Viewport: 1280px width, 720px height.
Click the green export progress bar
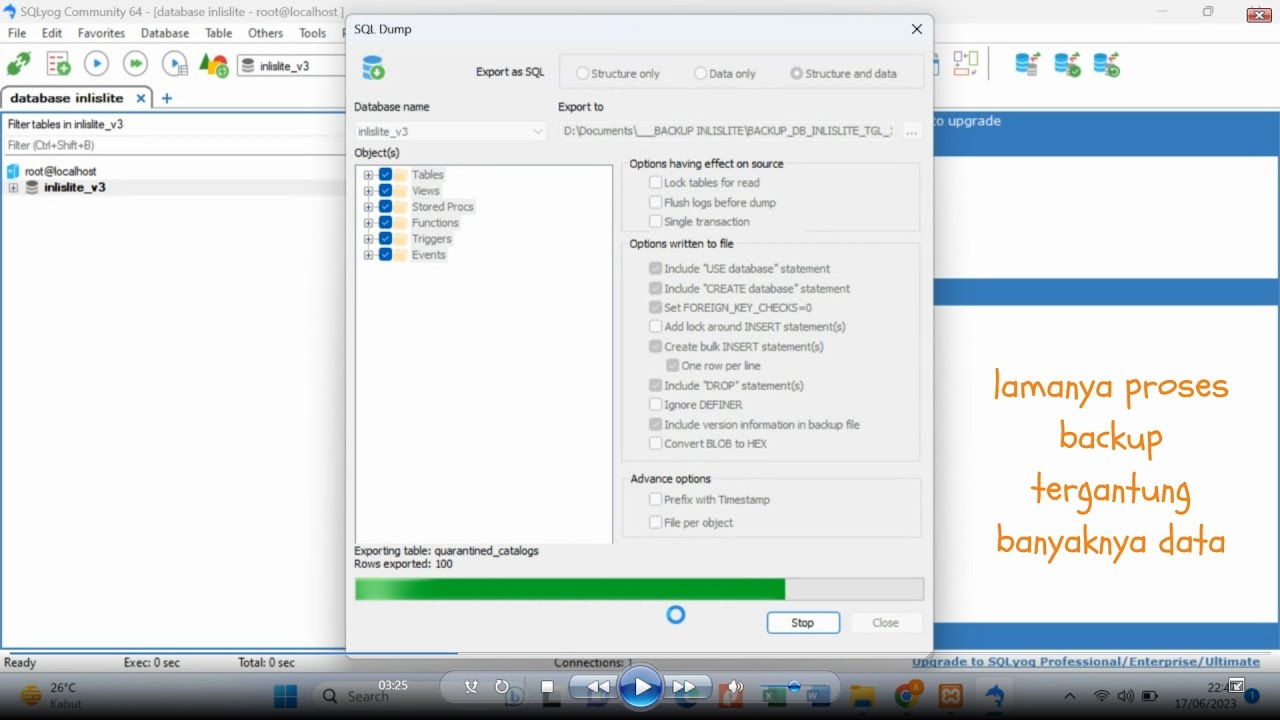click(x=639, y=589)
